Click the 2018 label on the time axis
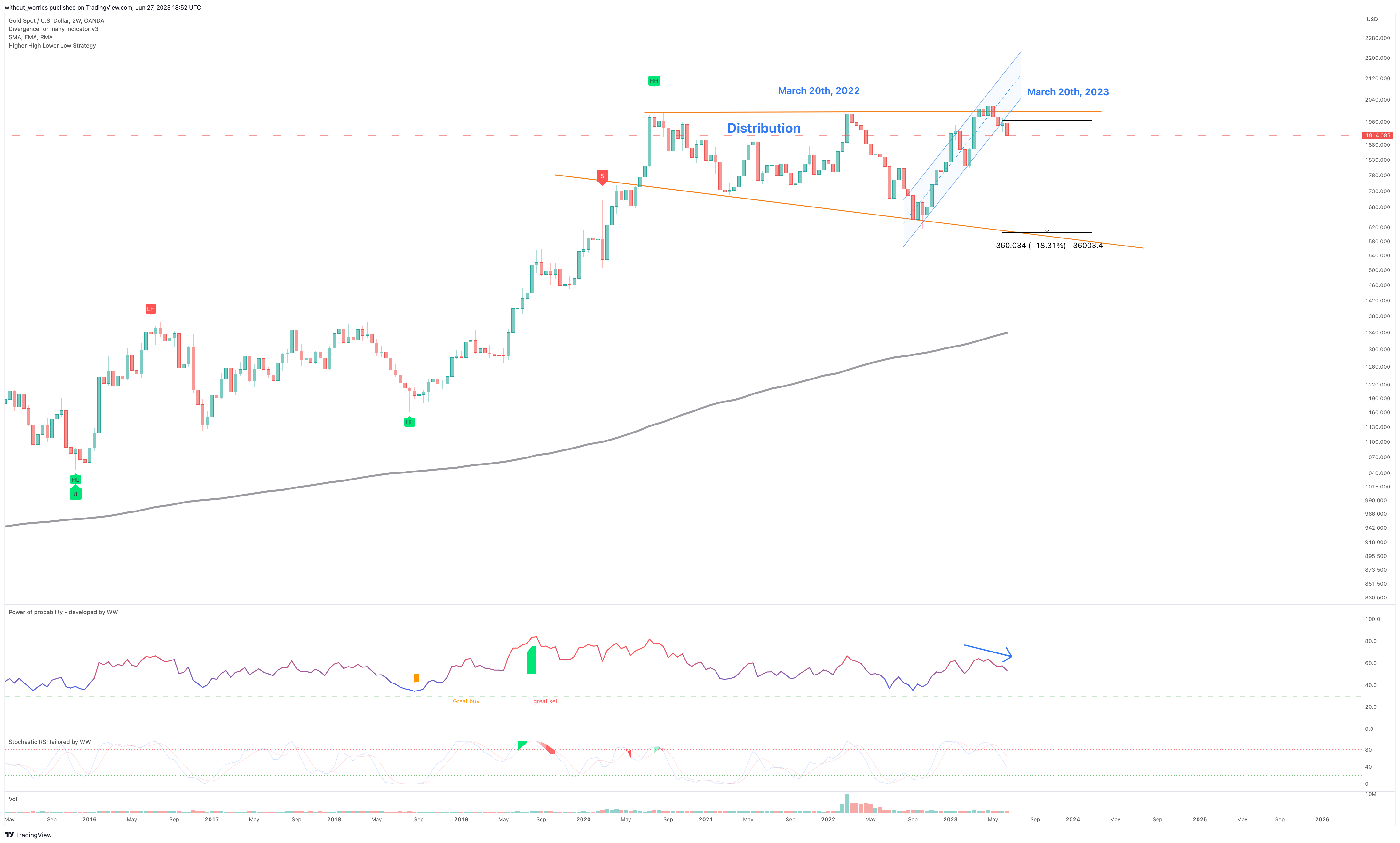Viewport: 1400px width, 843px height. (334, 820)
